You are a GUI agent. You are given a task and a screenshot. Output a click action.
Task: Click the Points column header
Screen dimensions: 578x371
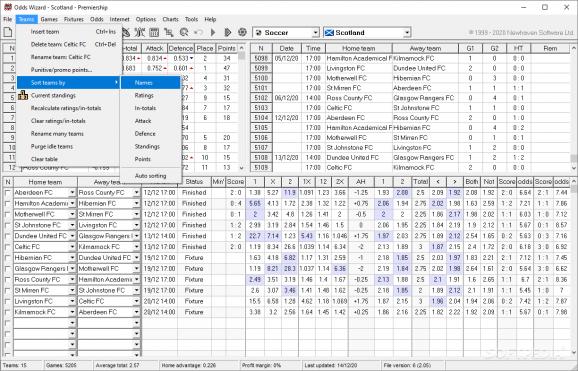pos(226,48)
